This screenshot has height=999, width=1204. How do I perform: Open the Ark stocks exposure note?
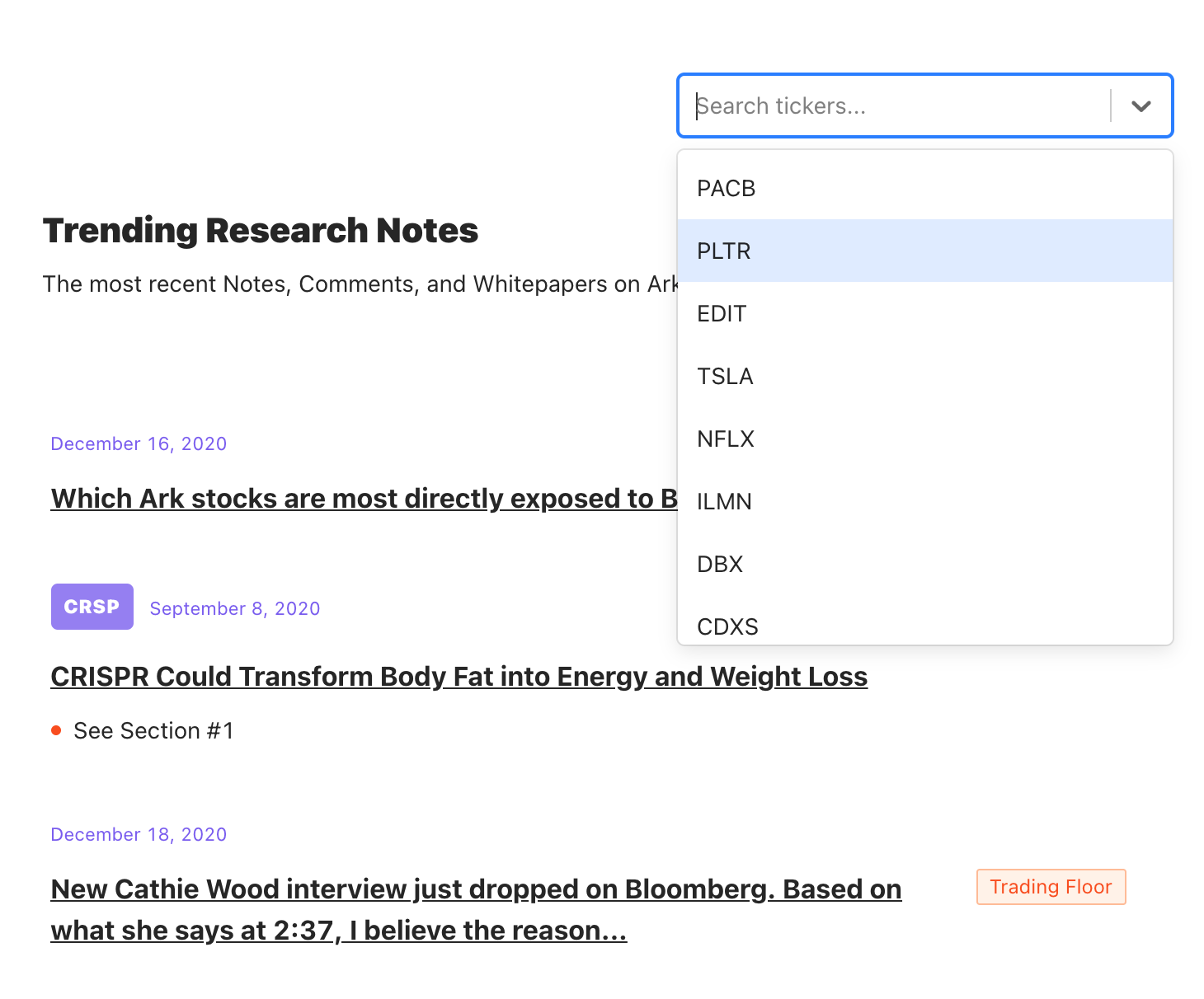coord(363,499)
